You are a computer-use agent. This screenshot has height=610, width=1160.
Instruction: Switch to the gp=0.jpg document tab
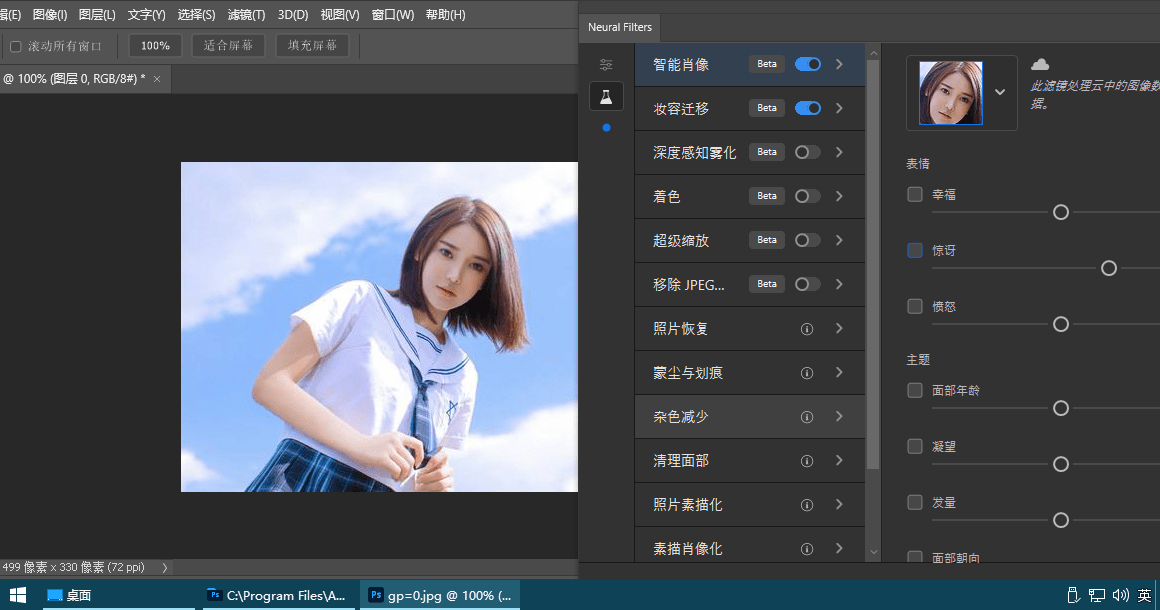coord(440,595)
